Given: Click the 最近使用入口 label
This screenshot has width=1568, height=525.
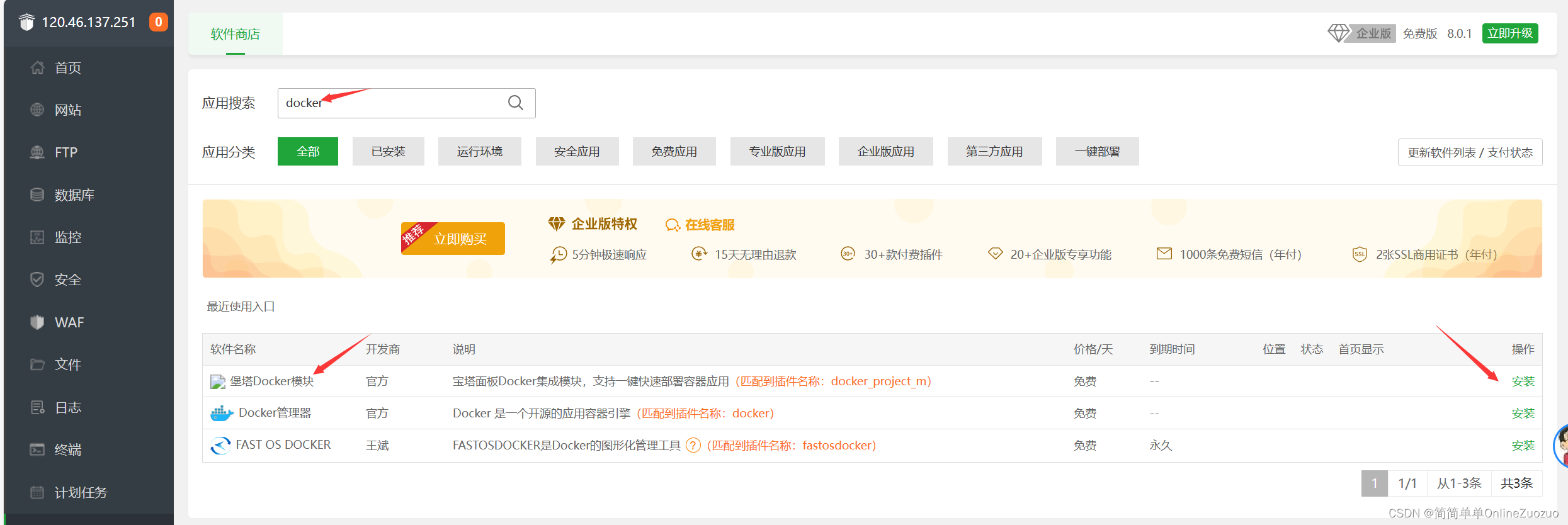Looking at the screenshot, I should (241, 307).
